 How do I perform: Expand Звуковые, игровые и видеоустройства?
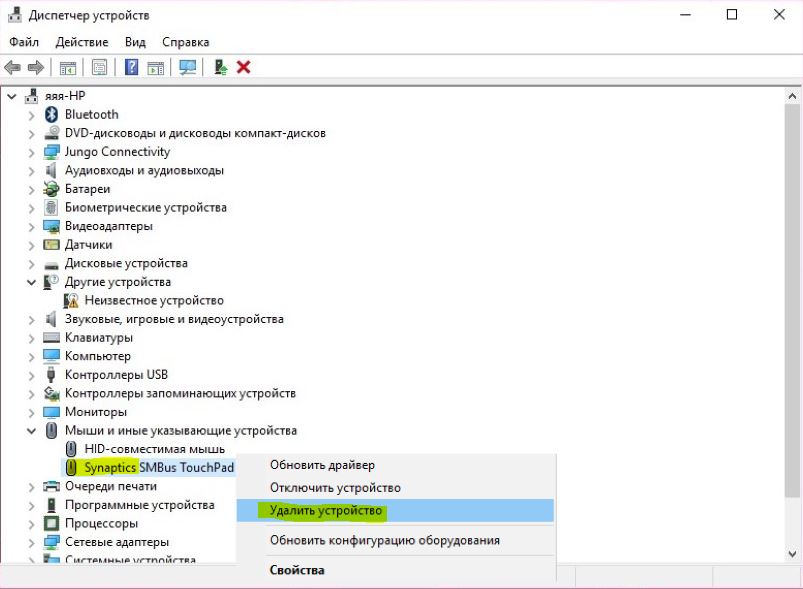point(31,320)
